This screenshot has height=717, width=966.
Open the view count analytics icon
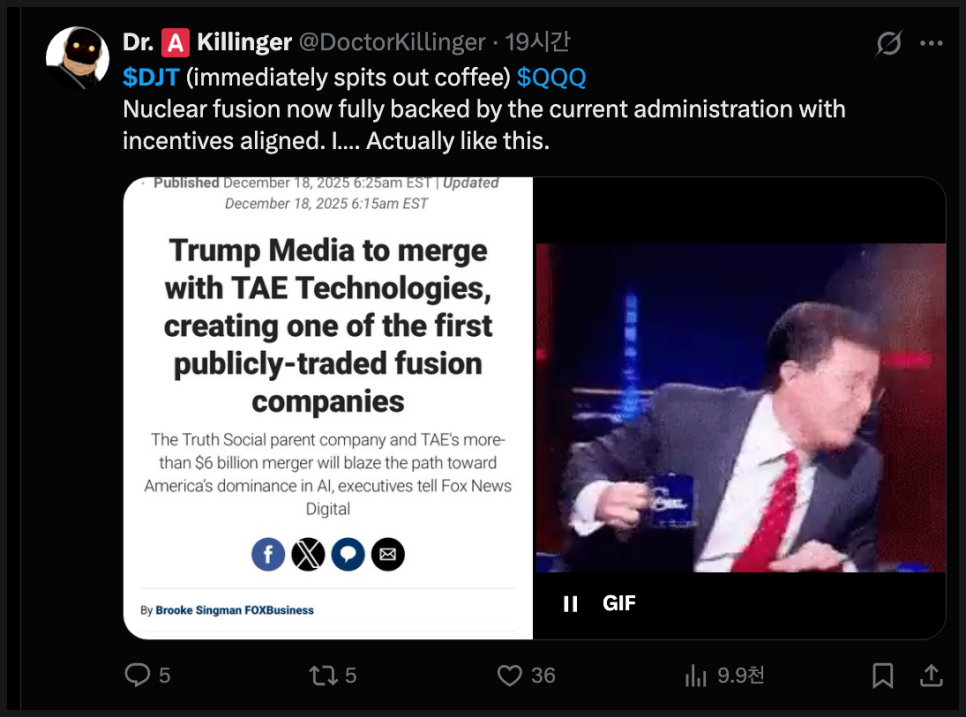tap(696, 676)
